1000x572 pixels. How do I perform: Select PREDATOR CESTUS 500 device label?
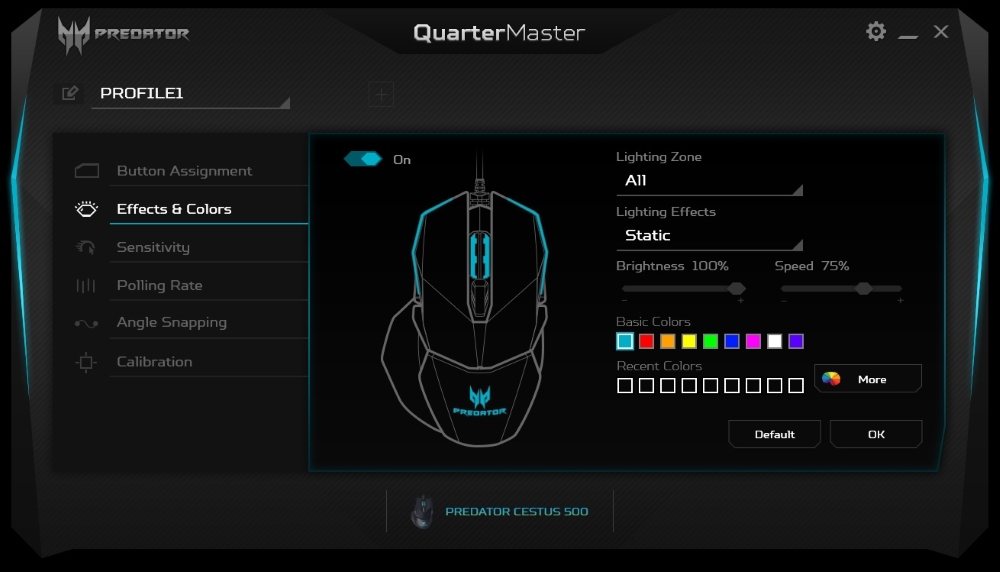pos(517,511)
